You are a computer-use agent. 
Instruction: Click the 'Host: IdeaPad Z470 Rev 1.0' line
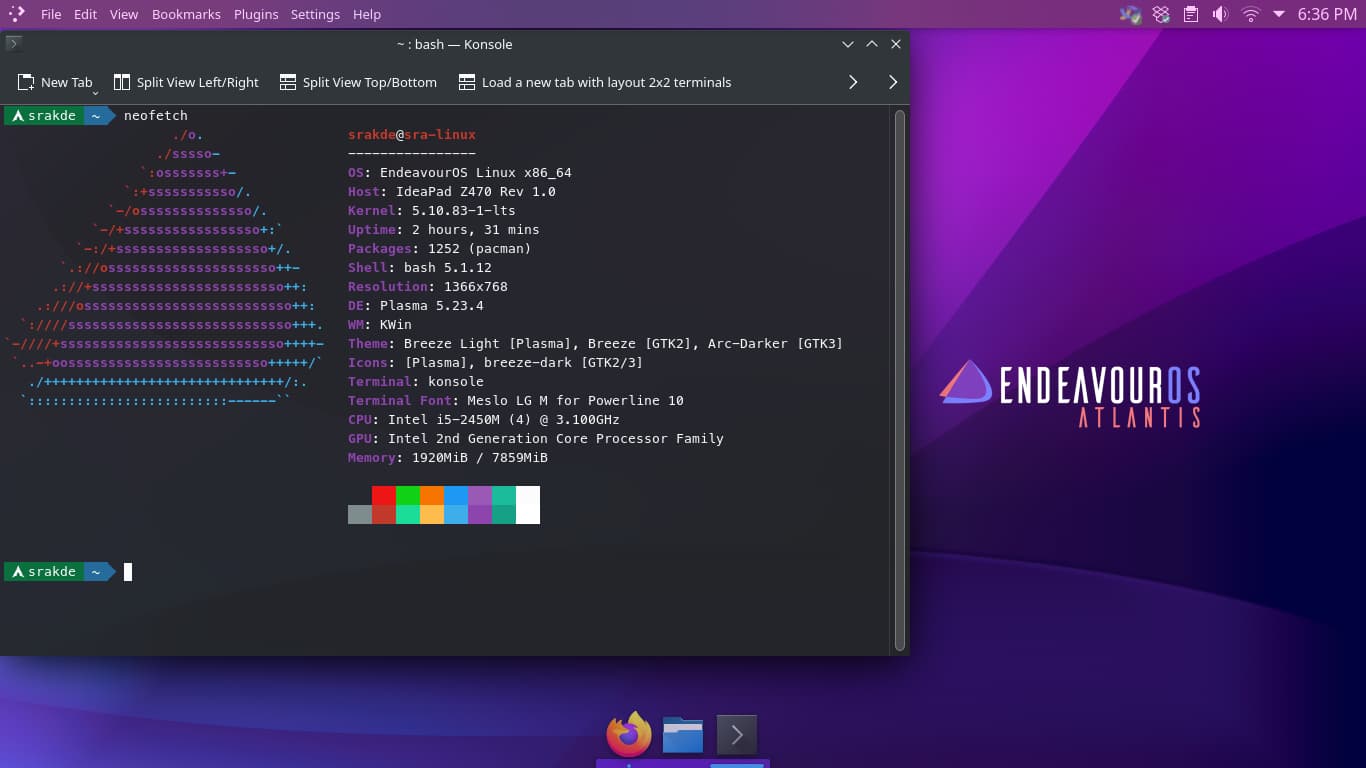[x=452, y=191]
